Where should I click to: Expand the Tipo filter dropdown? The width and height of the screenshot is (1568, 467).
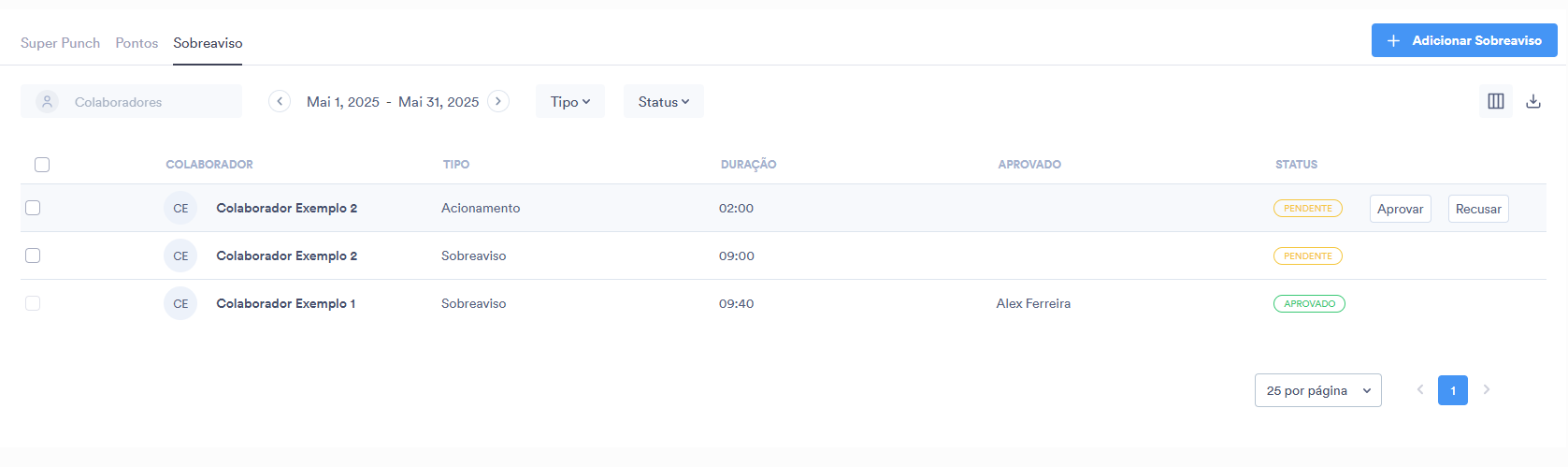point(570,101)
